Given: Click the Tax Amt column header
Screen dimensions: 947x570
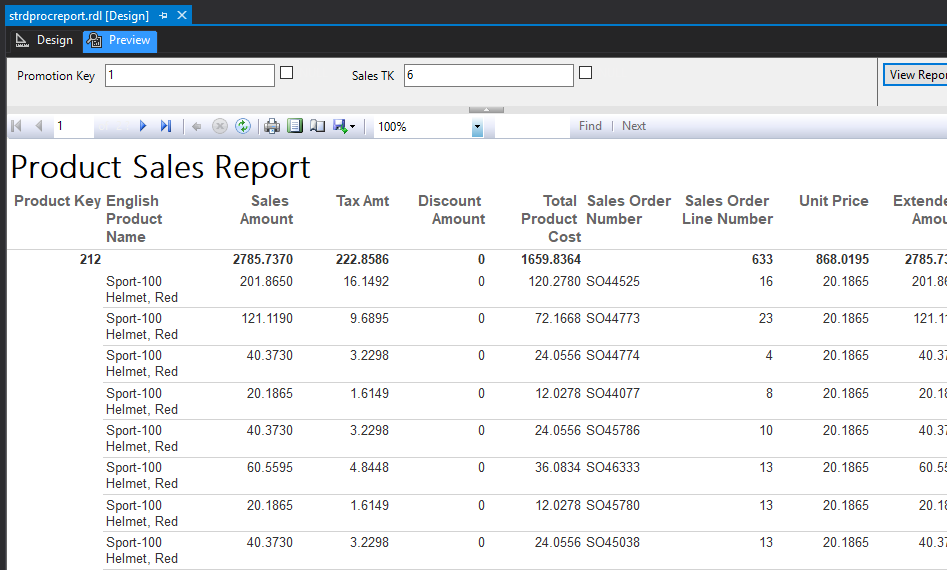Looking at the screenshot, I should coord(362,201).
